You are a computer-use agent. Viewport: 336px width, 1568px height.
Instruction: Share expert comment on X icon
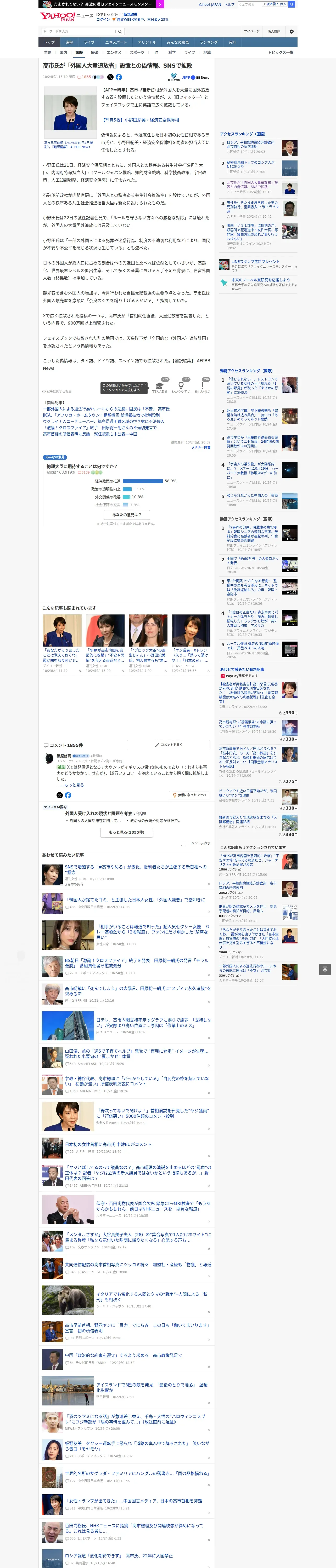(59, 795)
